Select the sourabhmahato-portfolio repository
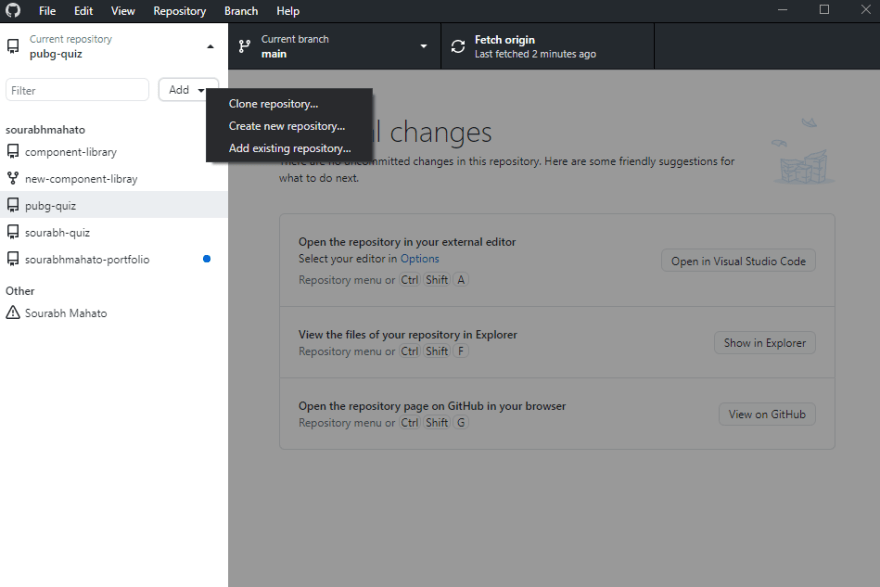 (114, 259)
